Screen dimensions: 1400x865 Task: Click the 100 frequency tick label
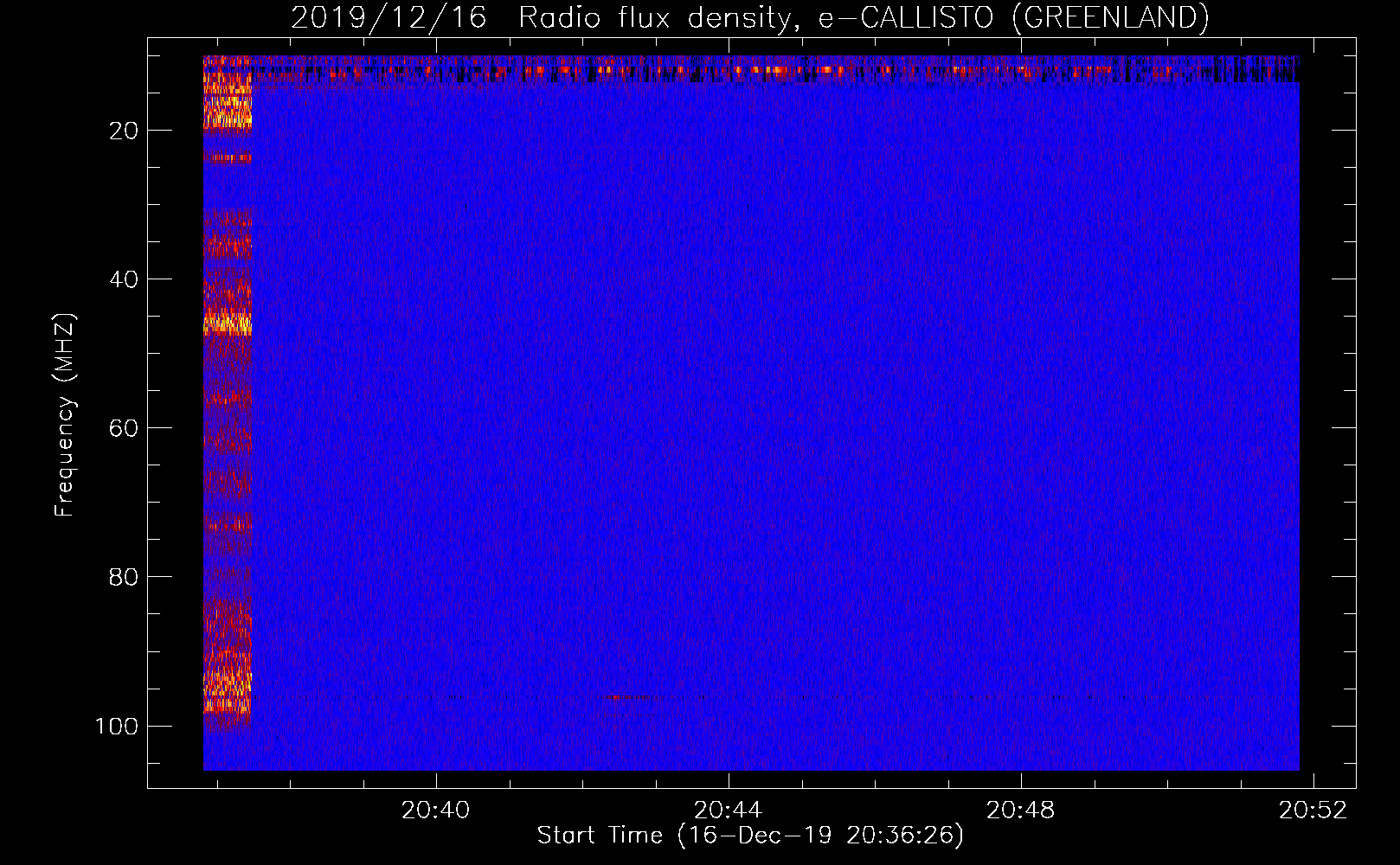117,726
